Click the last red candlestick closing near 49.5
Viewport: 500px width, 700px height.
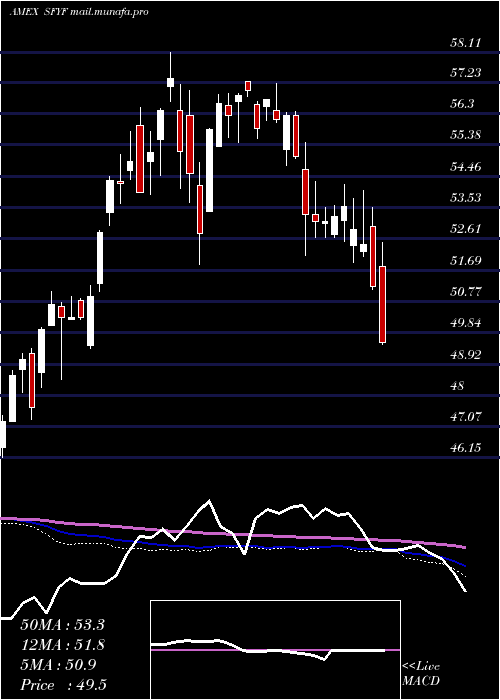pyautogui.click(x=383, y=304)
